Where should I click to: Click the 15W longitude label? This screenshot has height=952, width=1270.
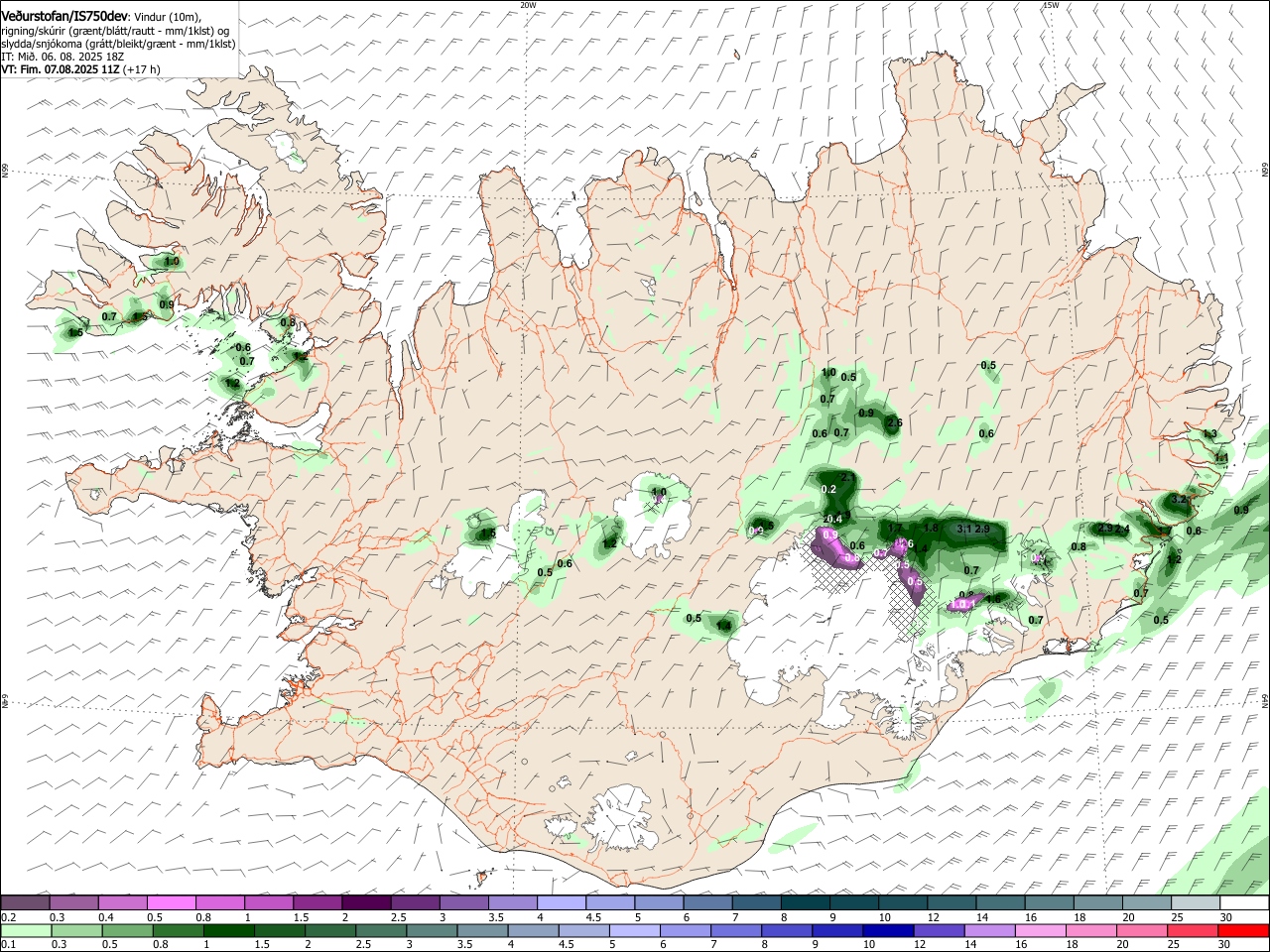(1051, 5)
